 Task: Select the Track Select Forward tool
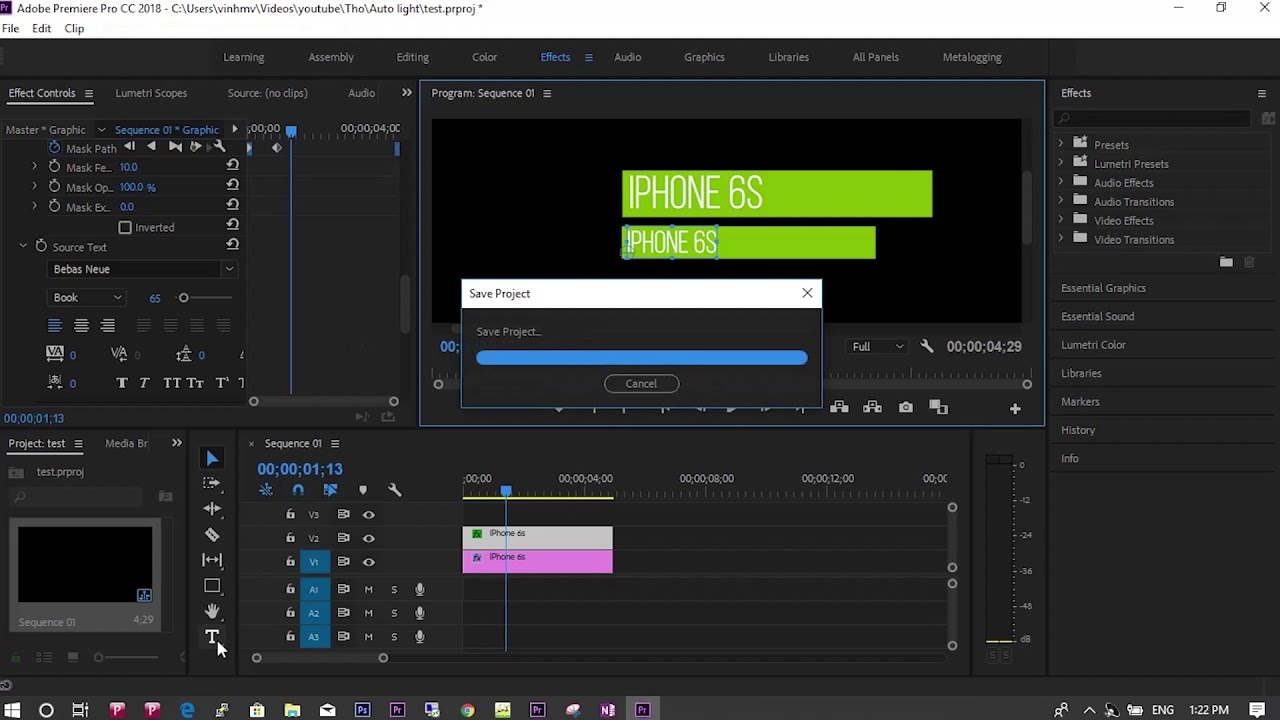coord(212,483)
